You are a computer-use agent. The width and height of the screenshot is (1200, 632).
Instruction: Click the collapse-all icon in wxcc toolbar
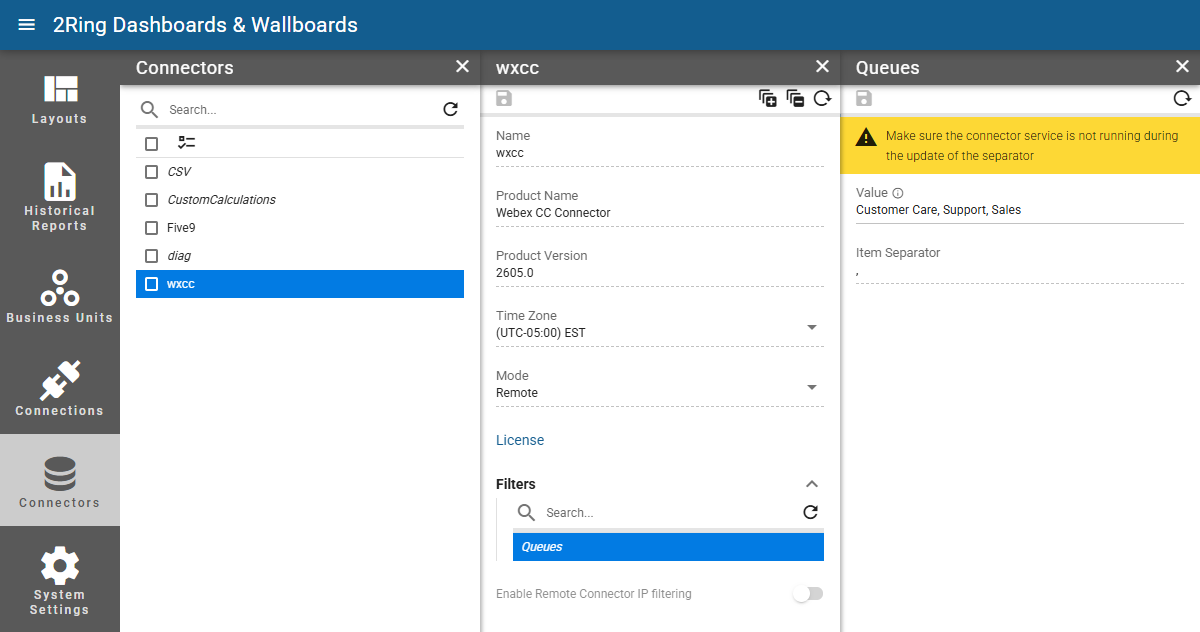(x=795, y=98)
